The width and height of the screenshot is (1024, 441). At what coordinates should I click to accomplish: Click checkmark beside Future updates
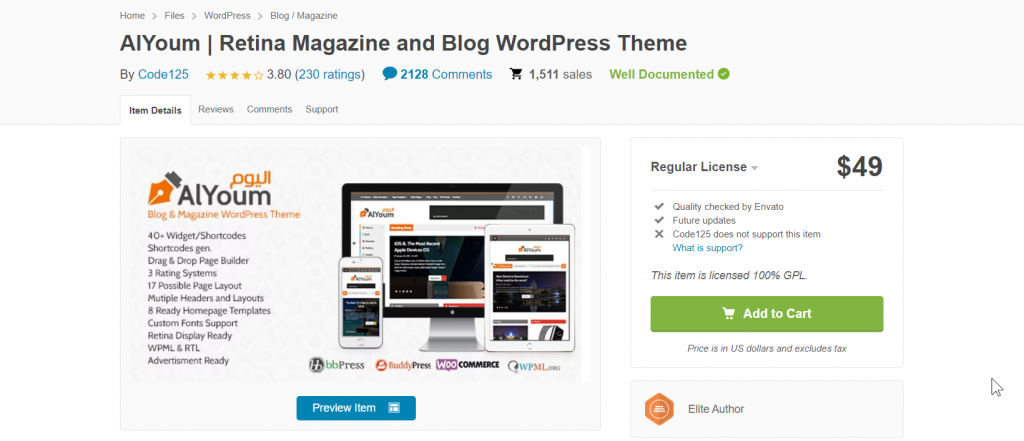659,220
